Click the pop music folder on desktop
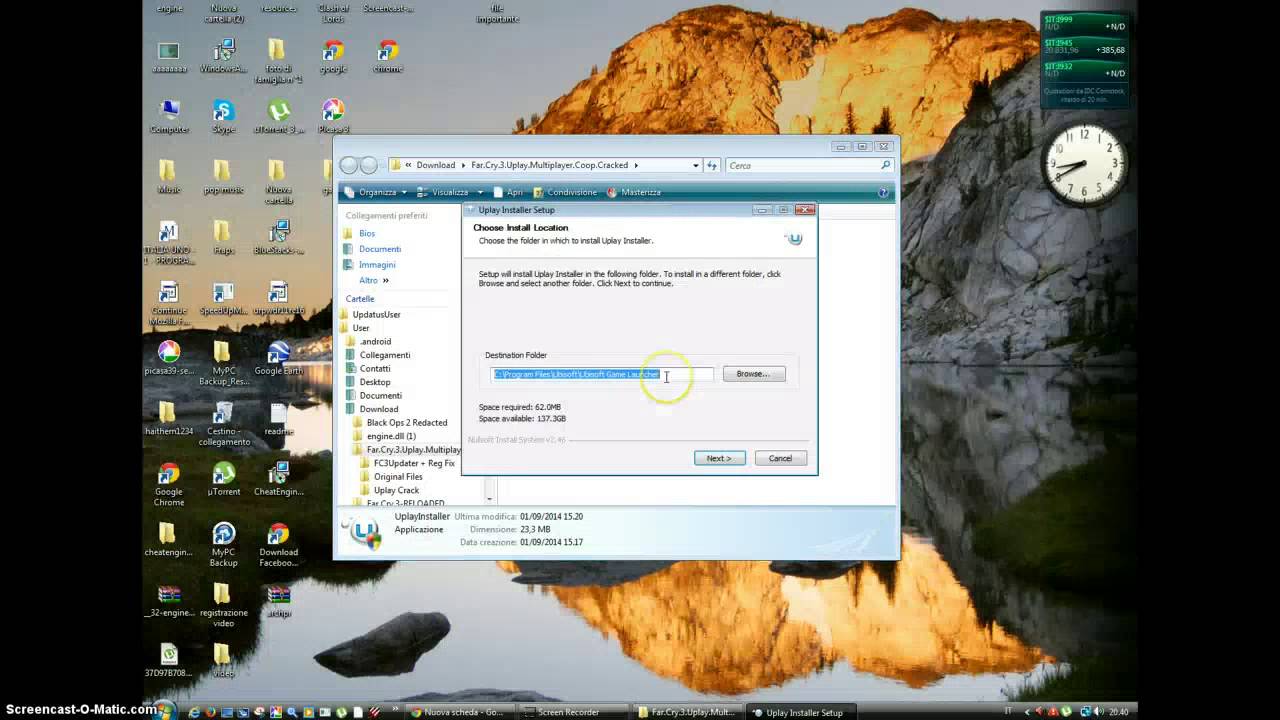The height and width of the screenshot is (720, 1280). [x=223, y=176]
